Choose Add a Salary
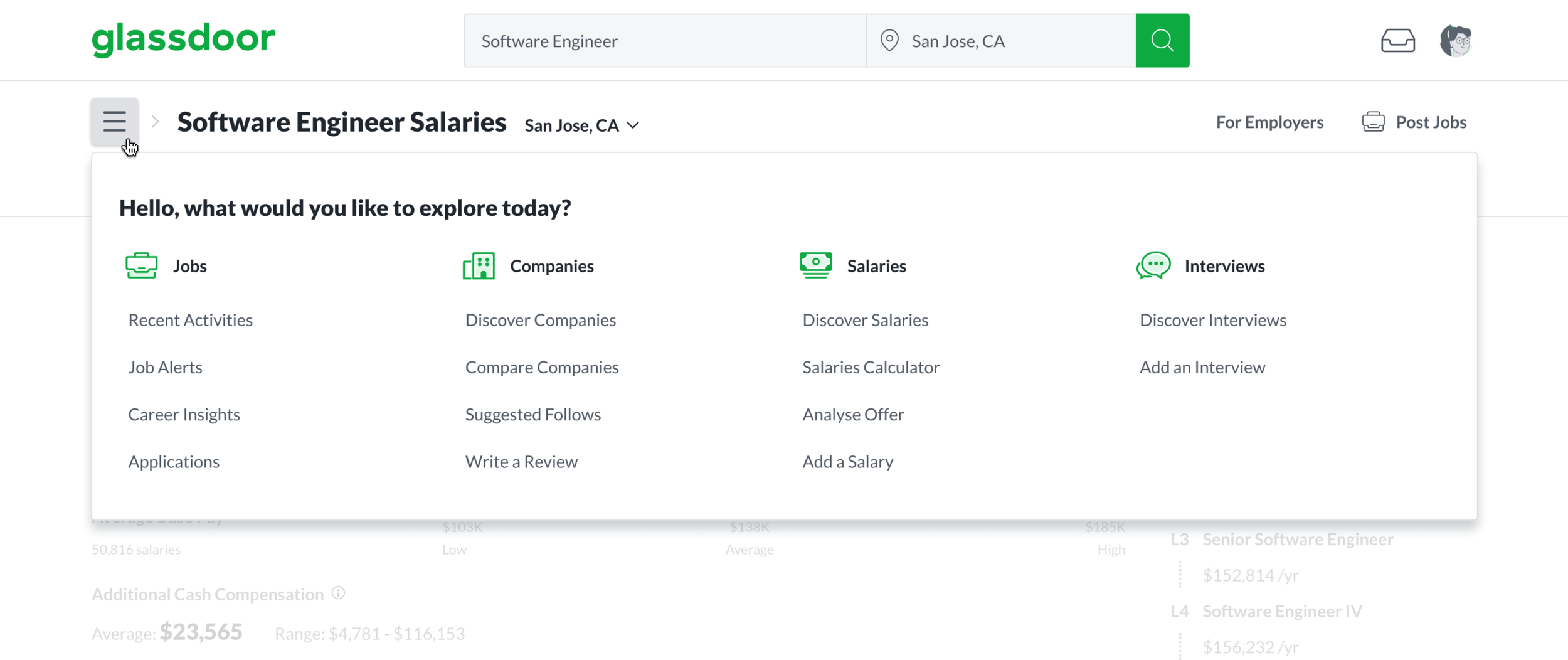The image size is (1568, 660). (x=848, y=462)
